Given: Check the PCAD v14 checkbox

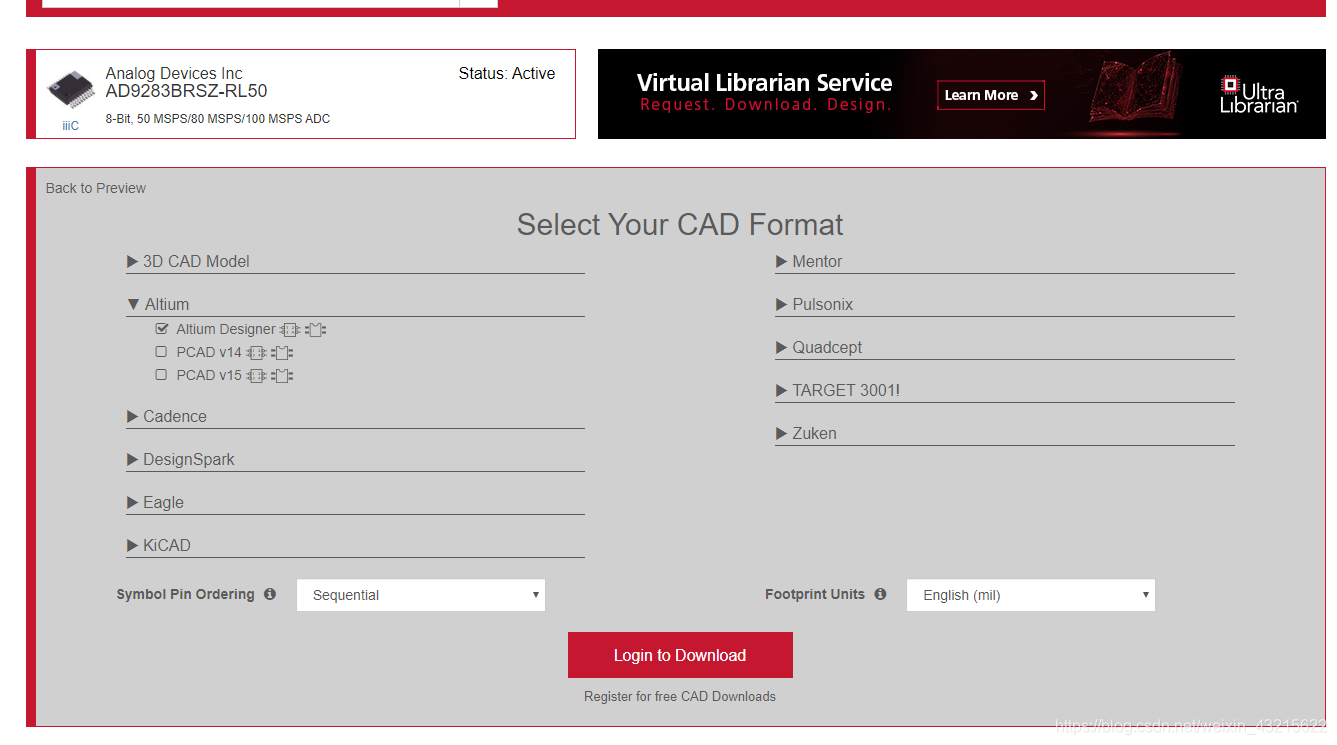Looking at the screenshot, I should pos(161,352).
